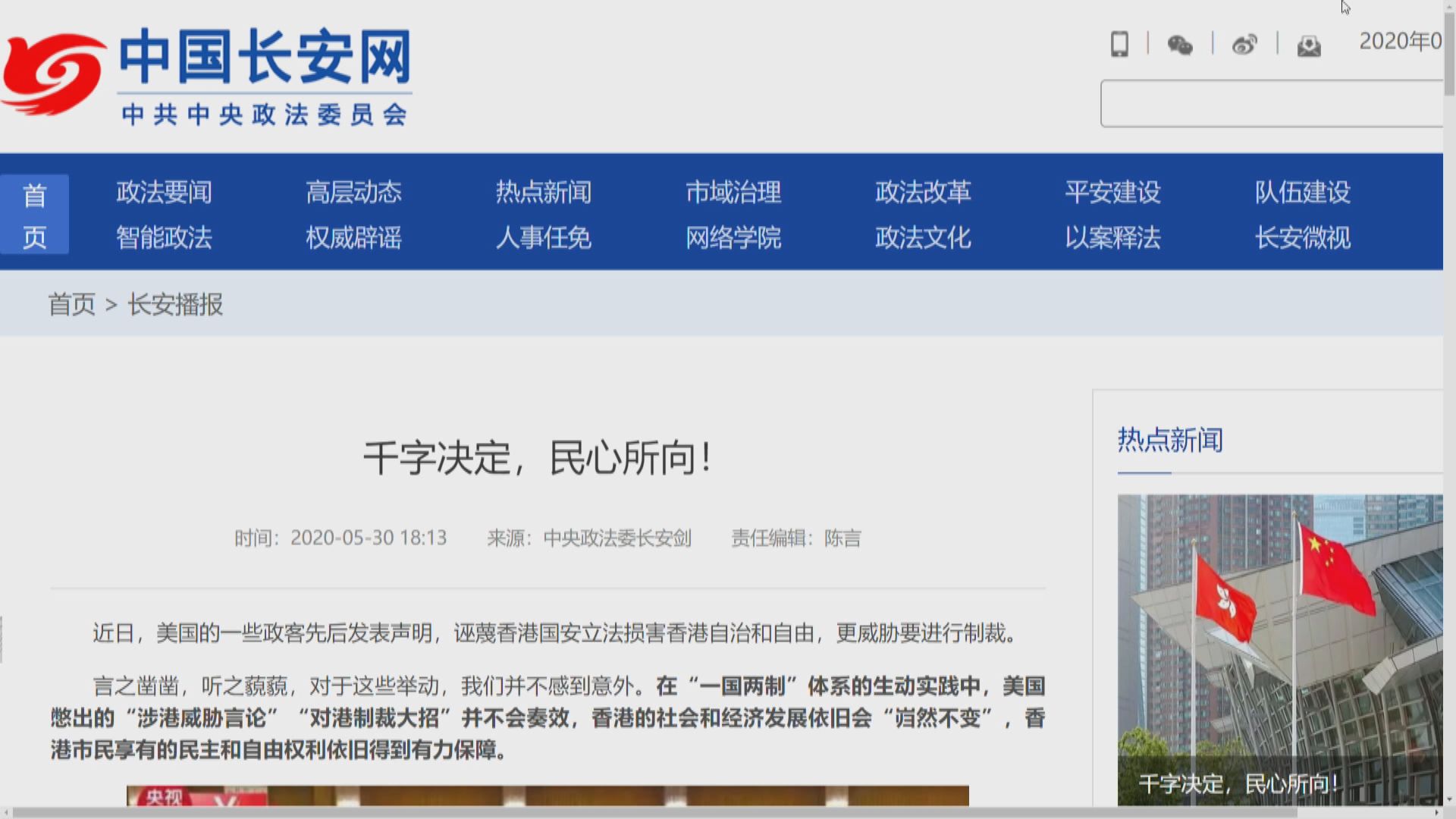Viewport: 1456px width, 819px height.
Task: Open the WeChat sharing icon
Action: point(1180,45)
